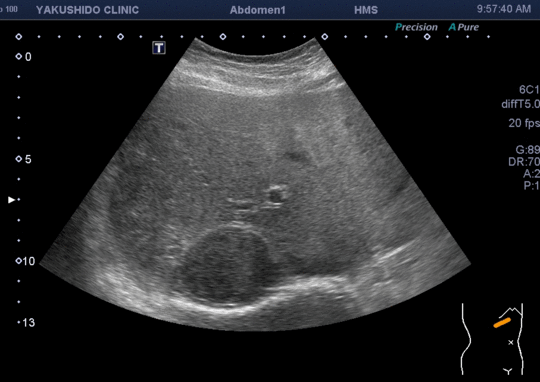Click the 6C1 transducer label
540x382 pixels.
coord(529,90)
